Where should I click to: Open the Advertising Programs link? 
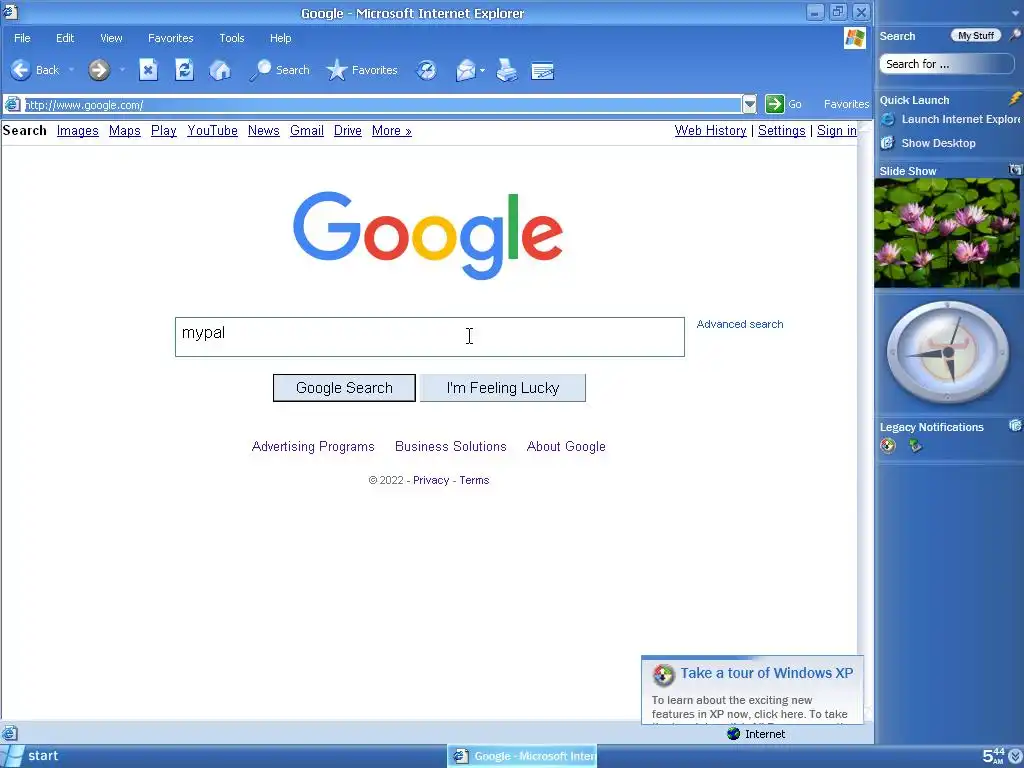pos(313,446)
